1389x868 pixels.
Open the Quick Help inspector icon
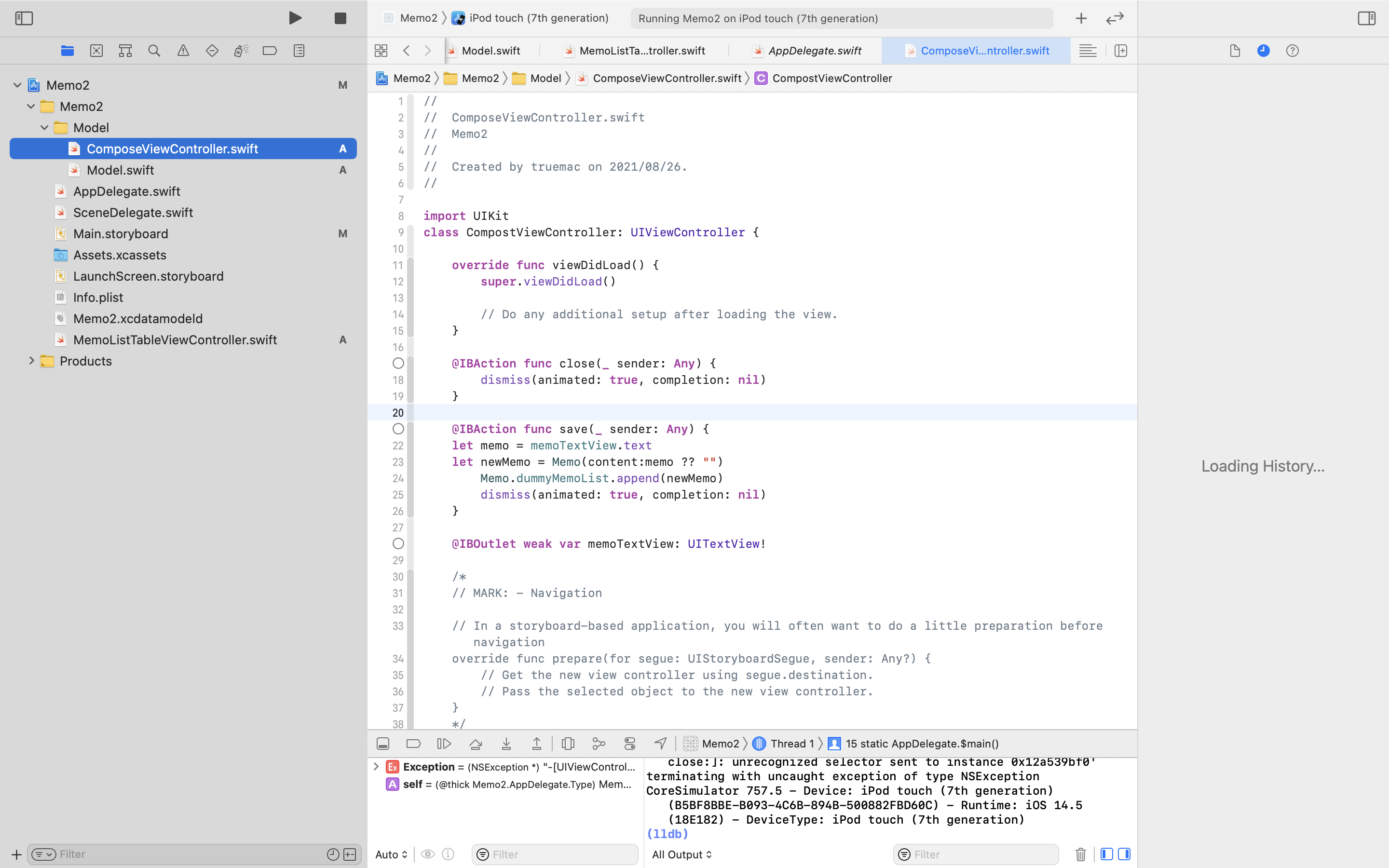[1292, 51]
